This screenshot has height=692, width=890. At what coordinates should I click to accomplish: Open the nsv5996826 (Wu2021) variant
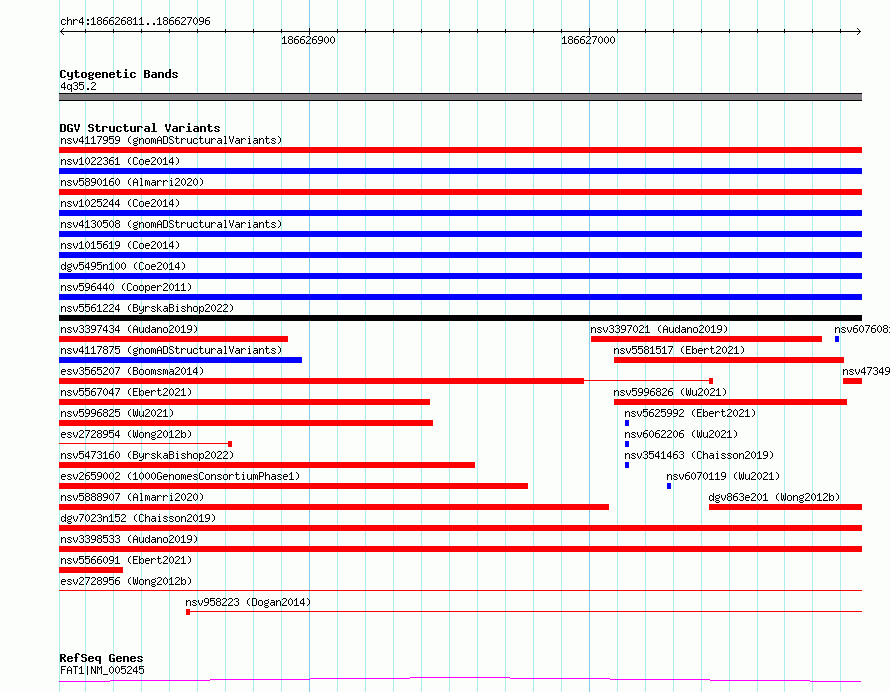pyautogui.click(x=670, y=392)
